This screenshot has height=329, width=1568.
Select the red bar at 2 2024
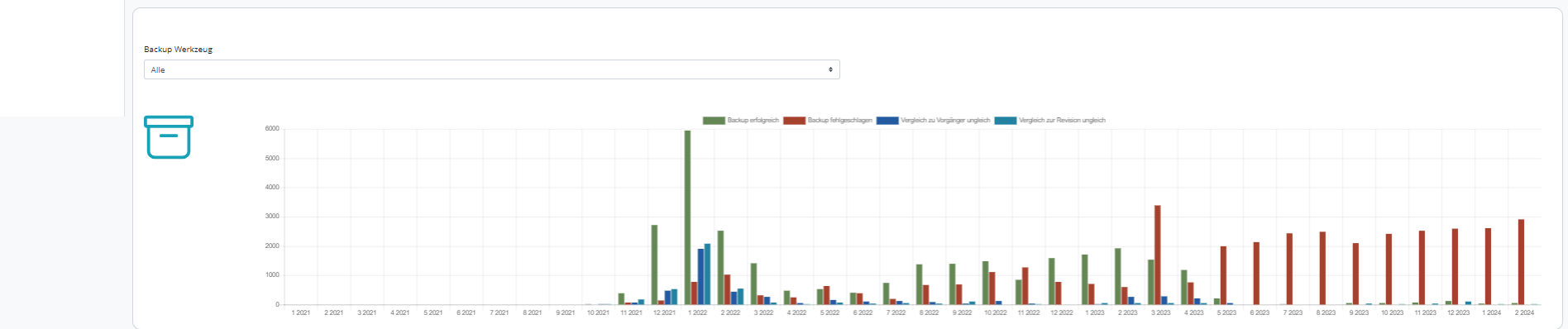click(x=1522, y=262)
